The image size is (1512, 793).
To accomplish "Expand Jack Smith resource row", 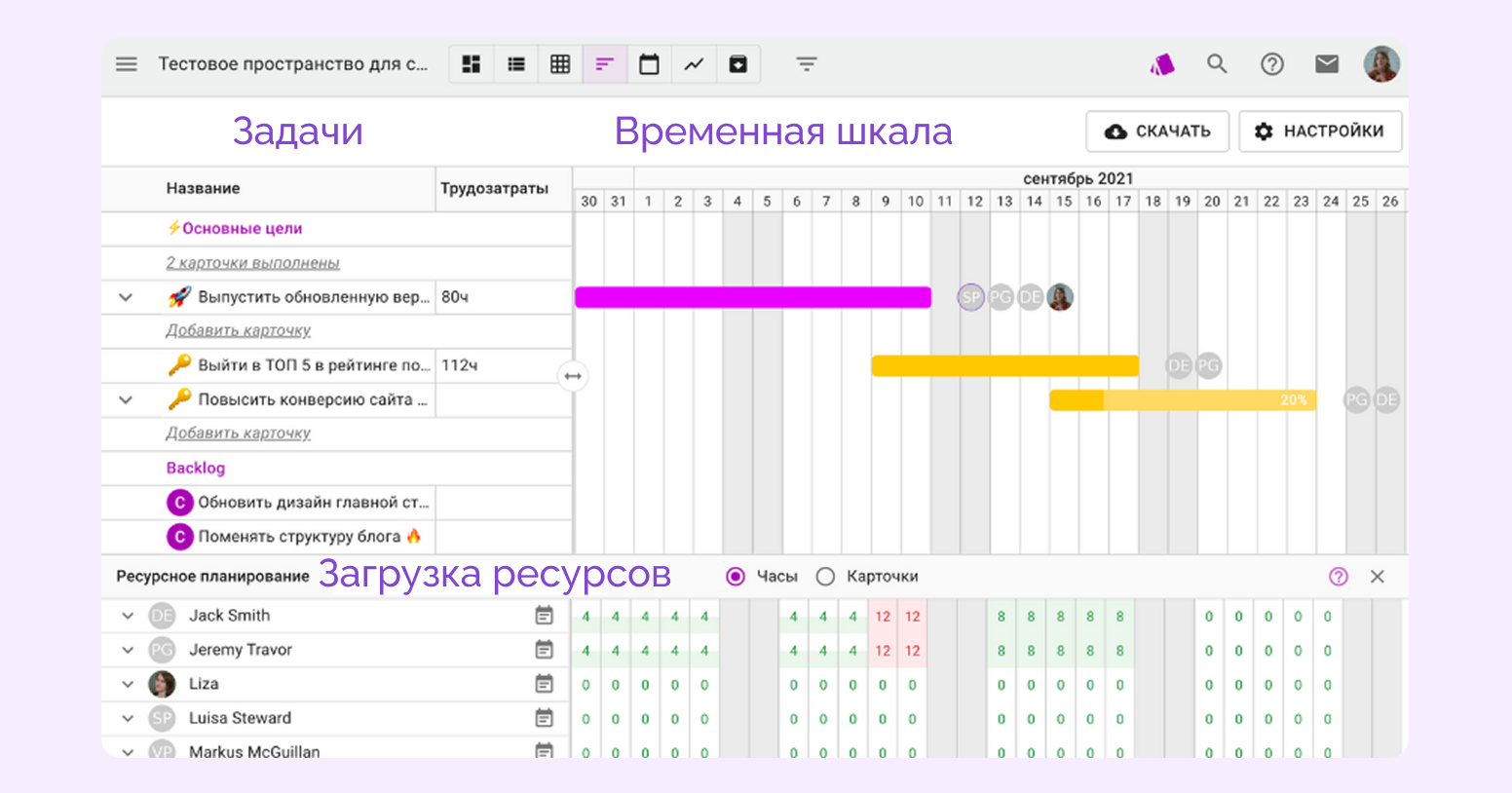I will [128, 616].
